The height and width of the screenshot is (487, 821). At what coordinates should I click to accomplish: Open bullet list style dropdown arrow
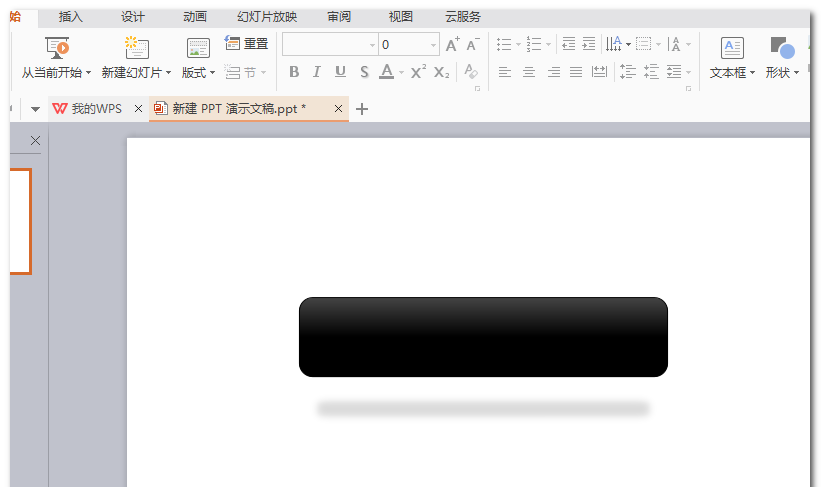pos(518,45)
